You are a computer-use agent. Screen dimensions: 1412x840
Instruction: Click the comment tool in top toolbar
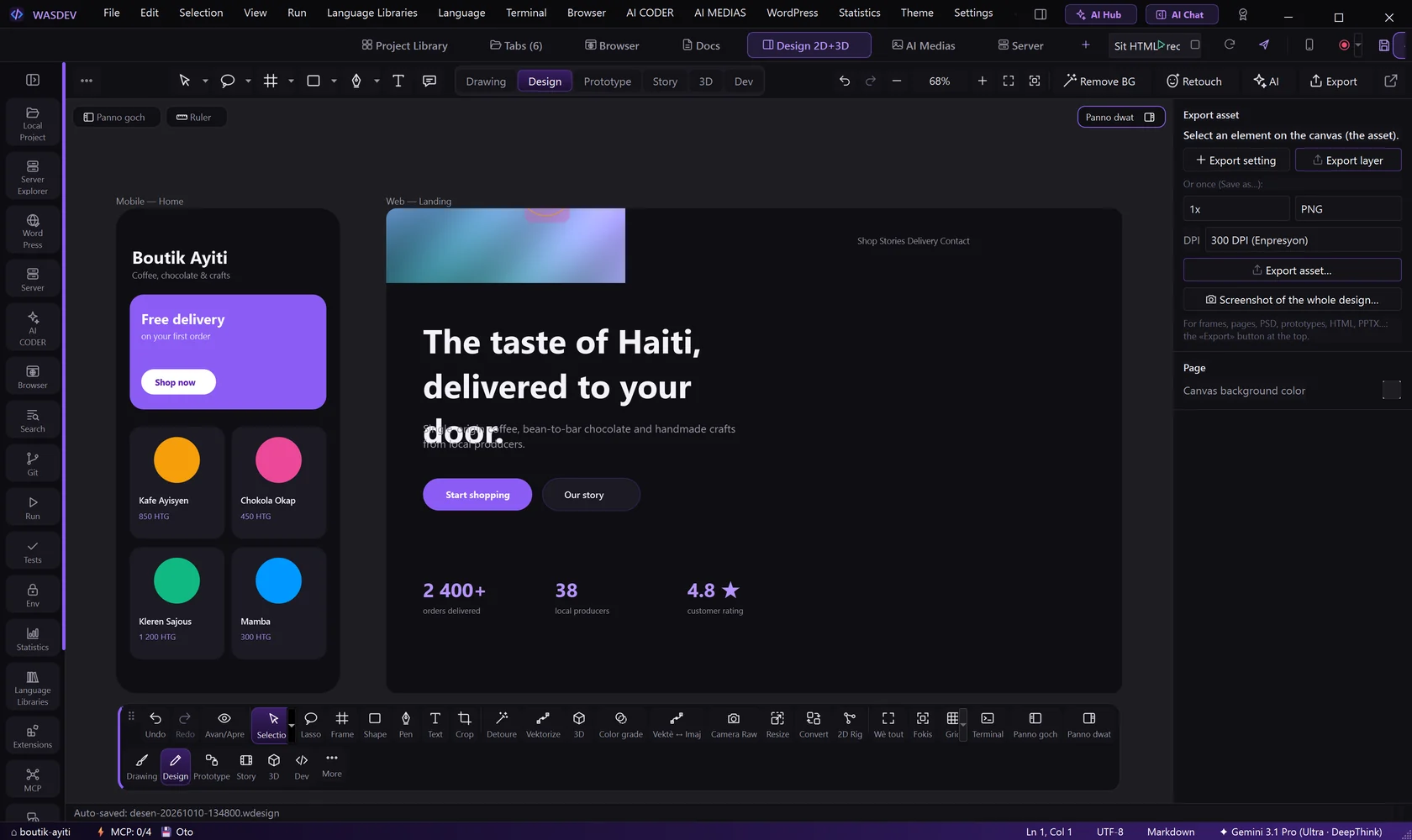point(429,81)
